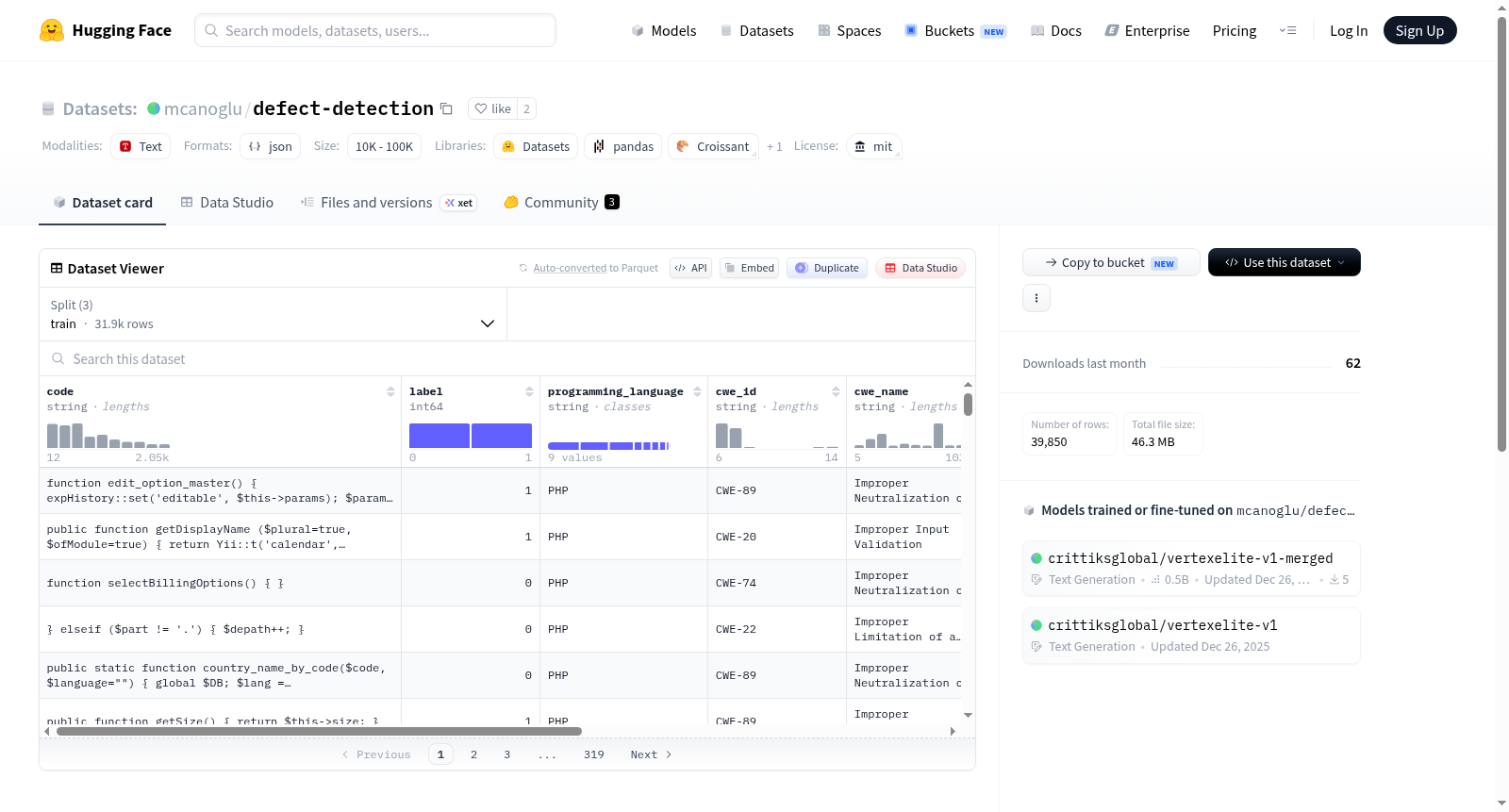The width and height of the screenshot is (1509, 812).
Task: Open Docs in top navigation
Action: (1055, 30)
